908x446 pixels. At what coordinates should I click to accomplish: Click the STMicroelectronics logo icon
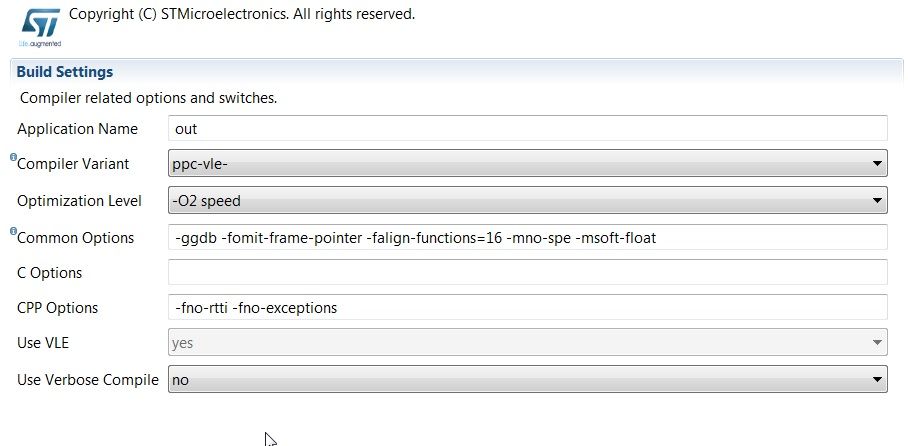(x=41, y=28)
